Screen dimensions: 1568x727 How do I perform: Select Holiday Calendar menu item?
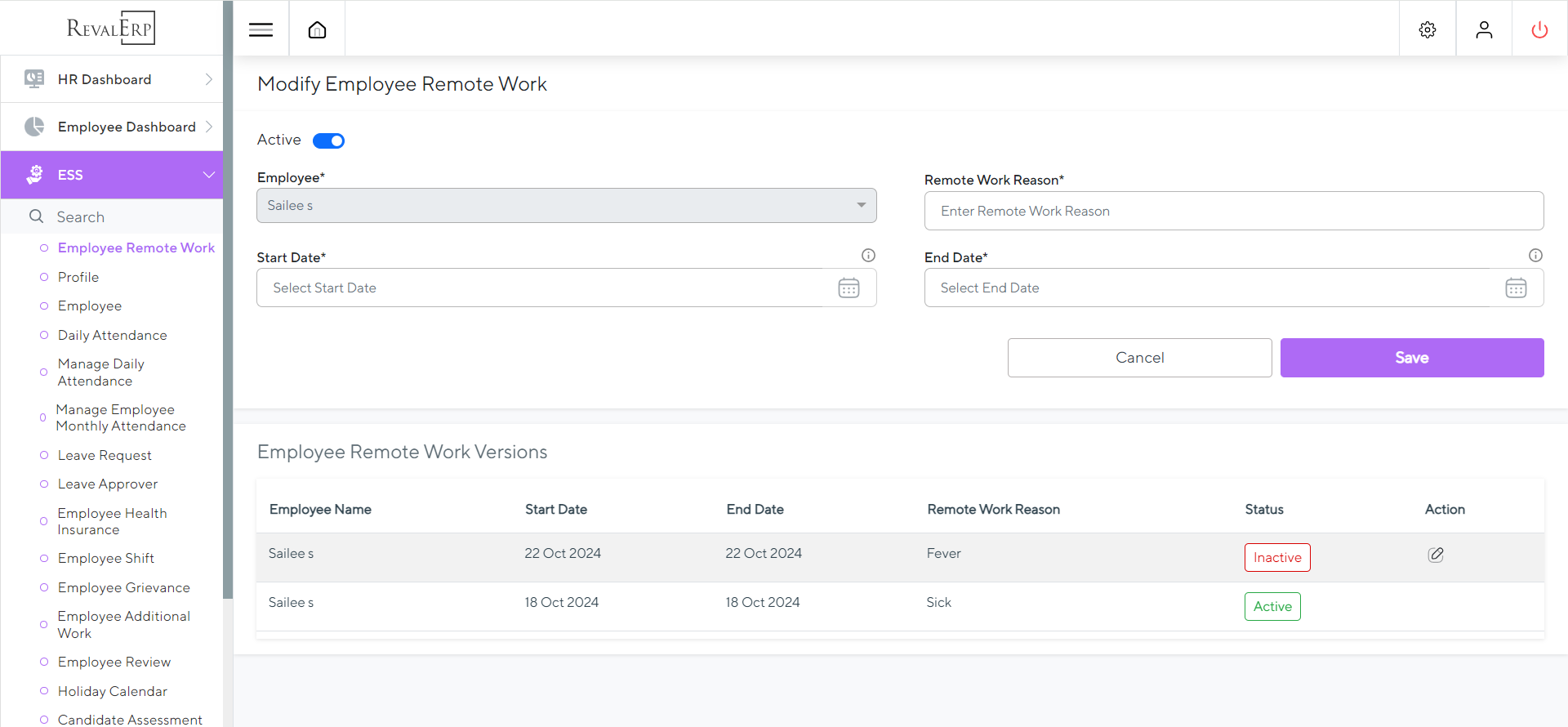click(x=112, y=692)
